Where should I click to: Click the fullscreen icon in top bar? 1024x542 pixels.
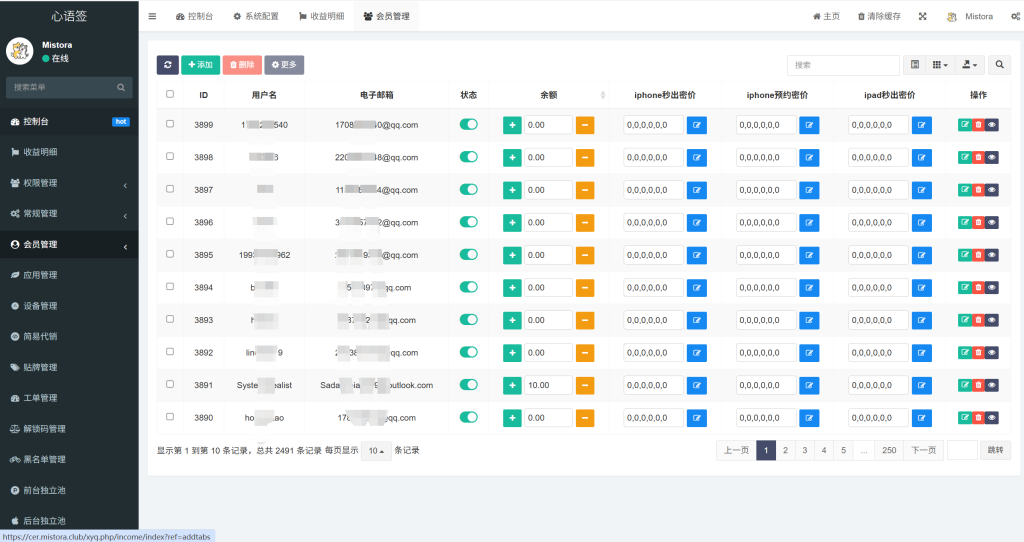click(923, 16)
